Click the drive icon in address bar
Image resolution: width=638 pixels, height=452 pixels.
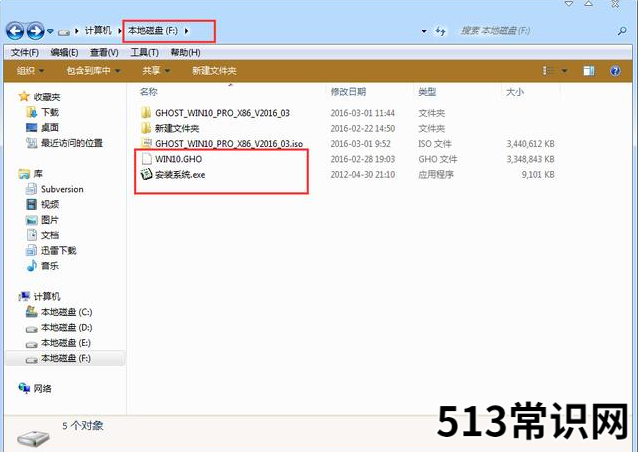(x=64, y=31)
